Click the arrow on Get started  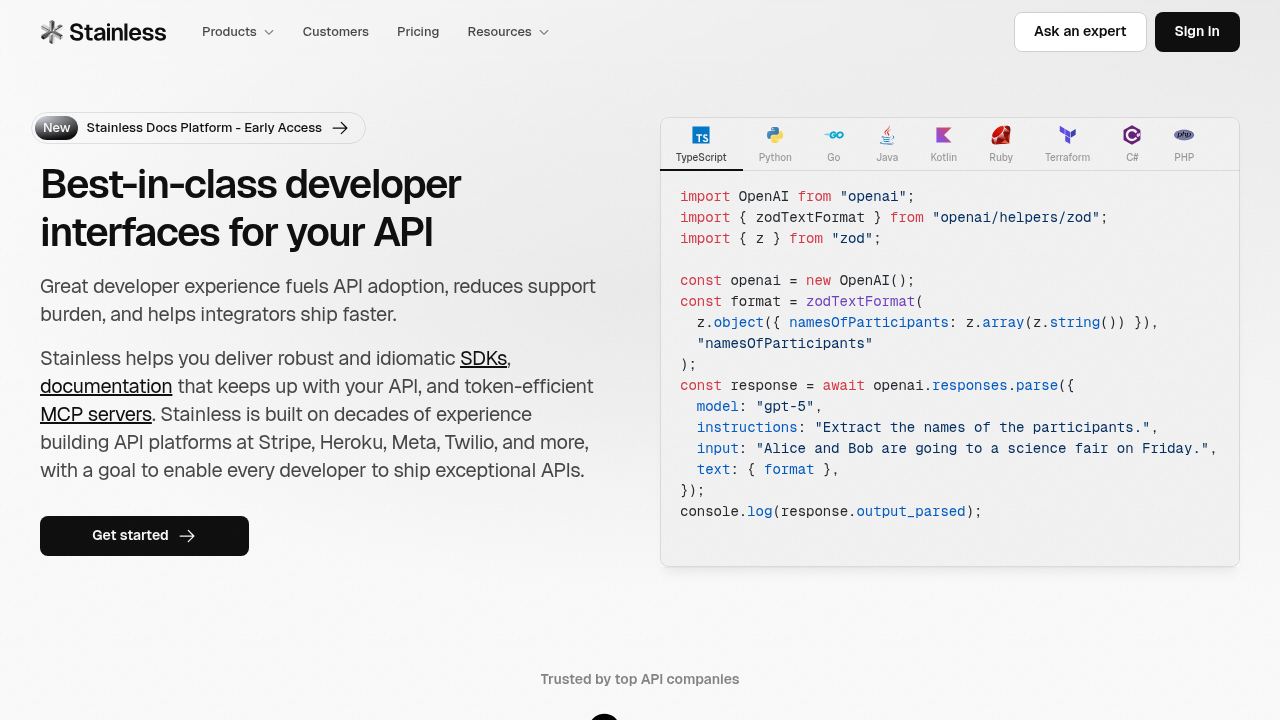coord(187,536)
